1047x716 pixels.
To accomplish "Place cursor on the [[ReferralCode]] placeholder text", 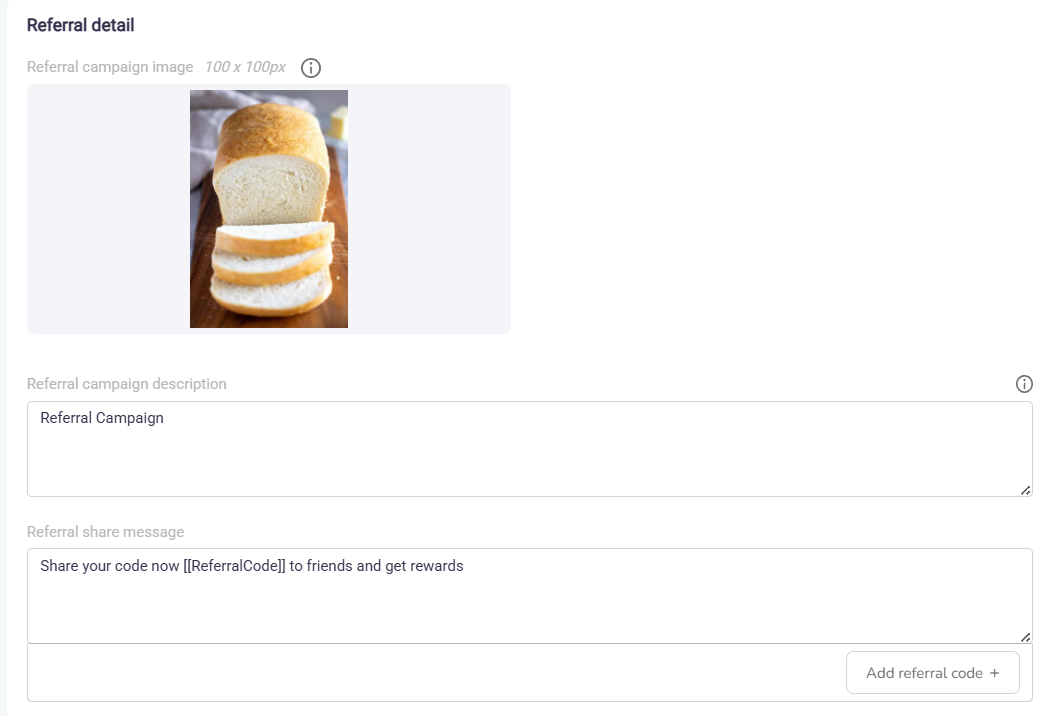I will (234, 566).
